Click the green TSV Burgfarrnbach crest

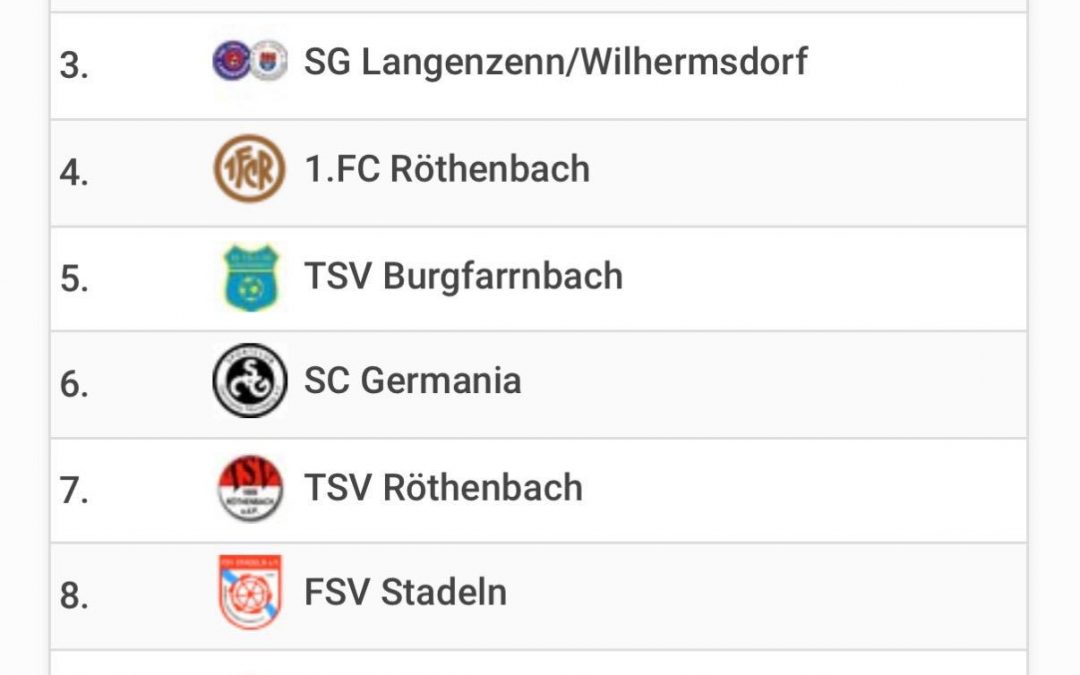(249, 277)
